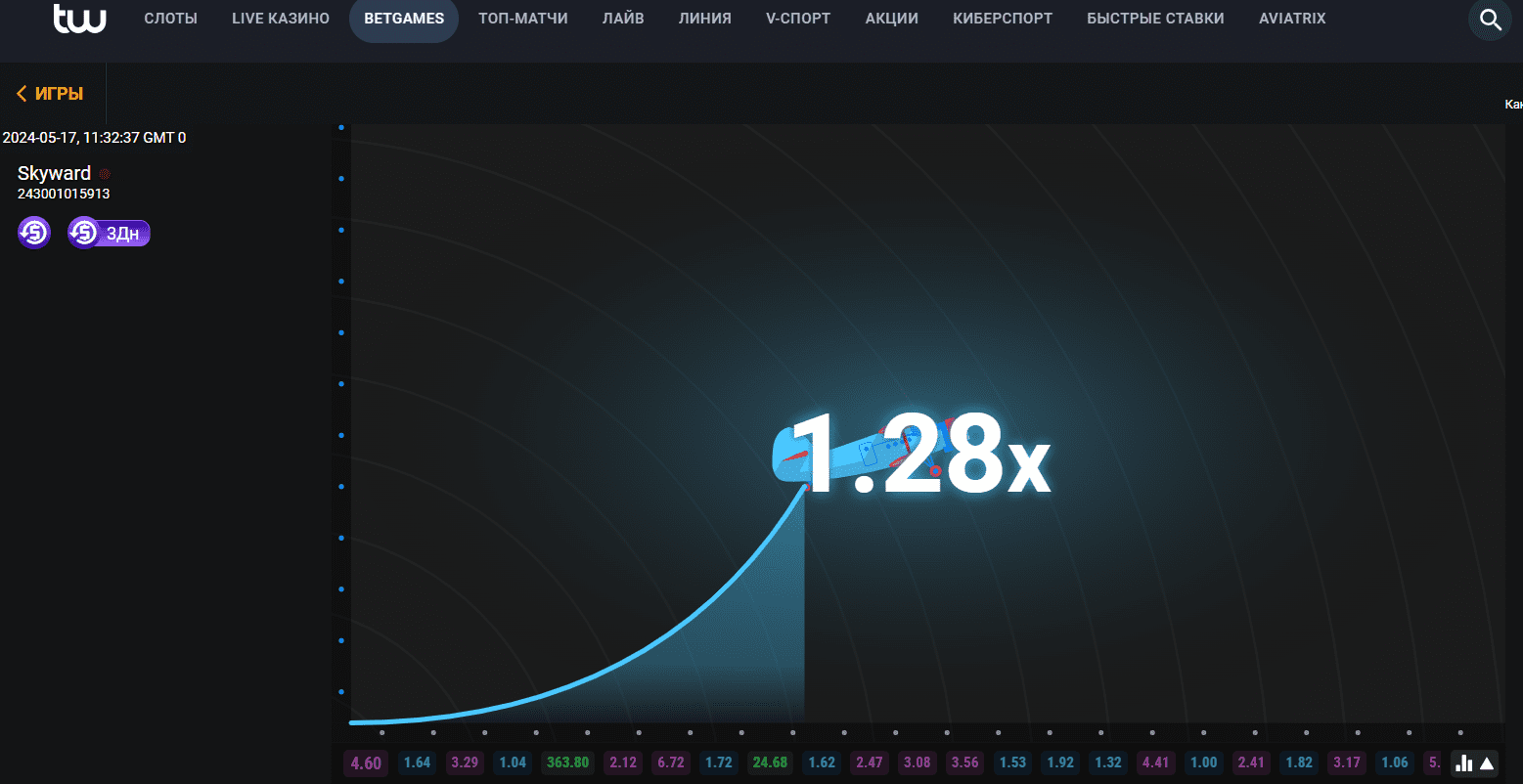
Task: Expand history with the up-arrow icon
Action: click(1487, 763)
